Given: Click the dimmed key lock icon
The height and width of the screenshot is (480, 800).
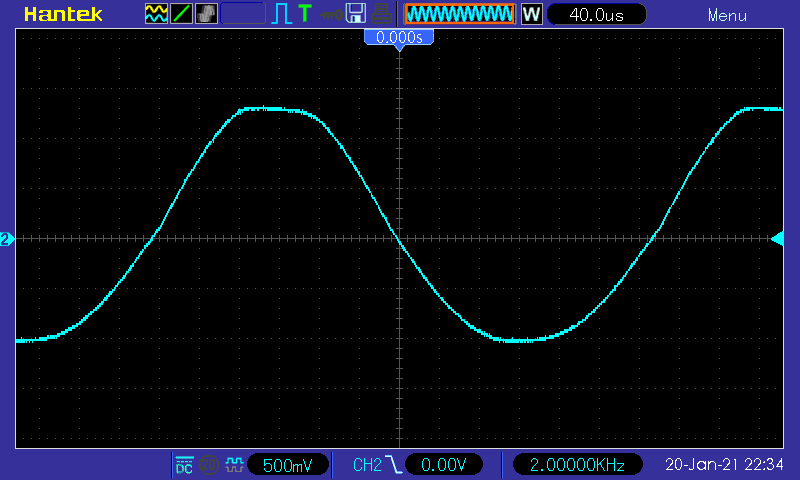Looking at the screenshot, I should 331,15.
